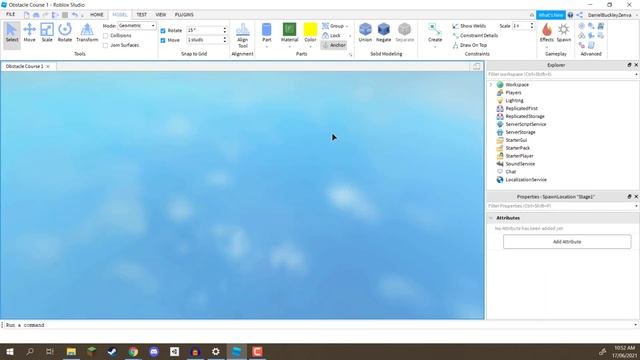Uncheck the Move snap checkbox

163,40
